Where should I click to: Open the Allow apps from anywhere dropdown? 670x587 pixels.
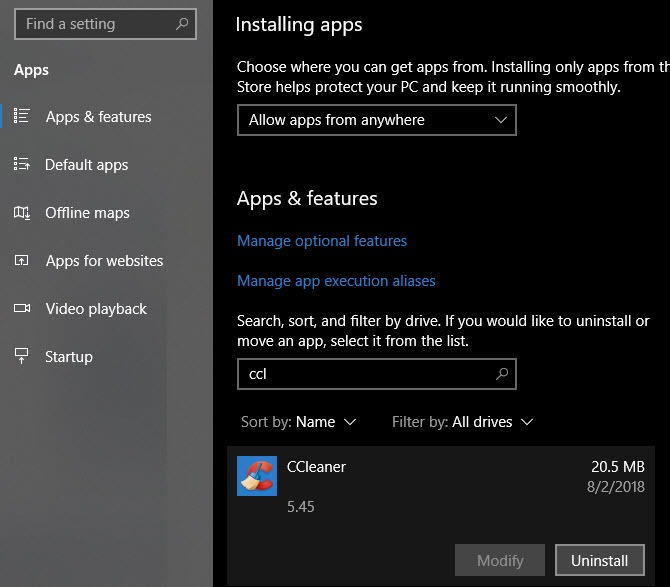[376, 120]
